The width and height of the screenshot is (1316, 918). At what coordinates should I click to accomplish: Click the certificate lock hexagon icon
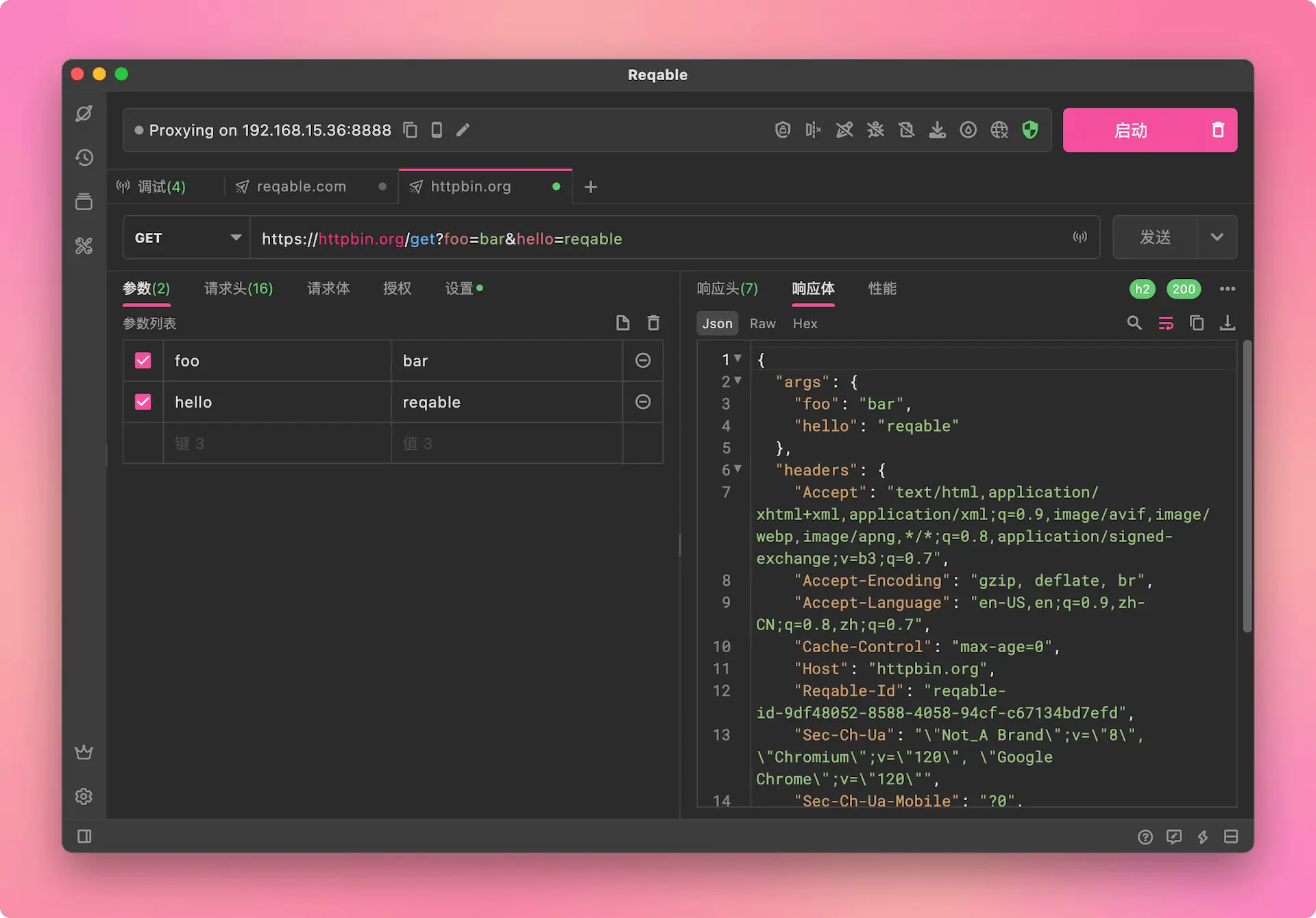point(783,129)
